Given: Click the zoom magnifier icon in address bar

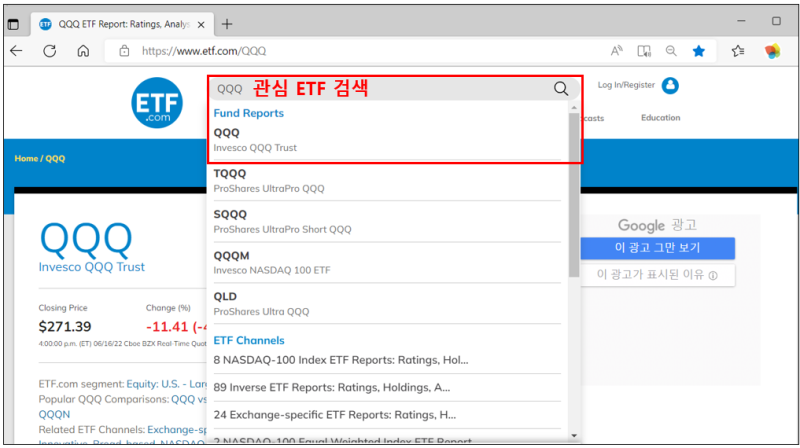Looking at the screenshot, I should coord(671,51).
